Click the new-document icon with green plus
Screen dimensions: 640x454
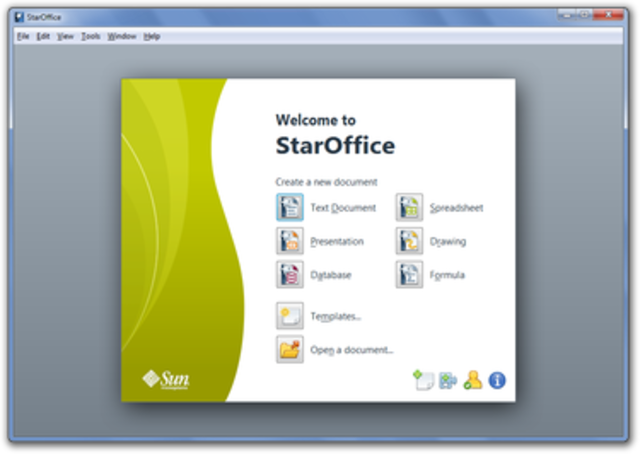tap(424, 380)
